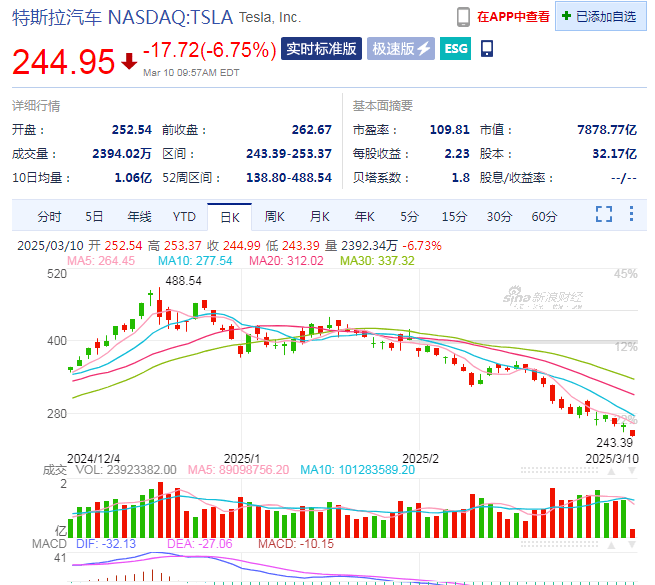This screenshot has width=655, height=585.
Task: Click the 区间 value 243.39-253.37
Action: point(289,154)
